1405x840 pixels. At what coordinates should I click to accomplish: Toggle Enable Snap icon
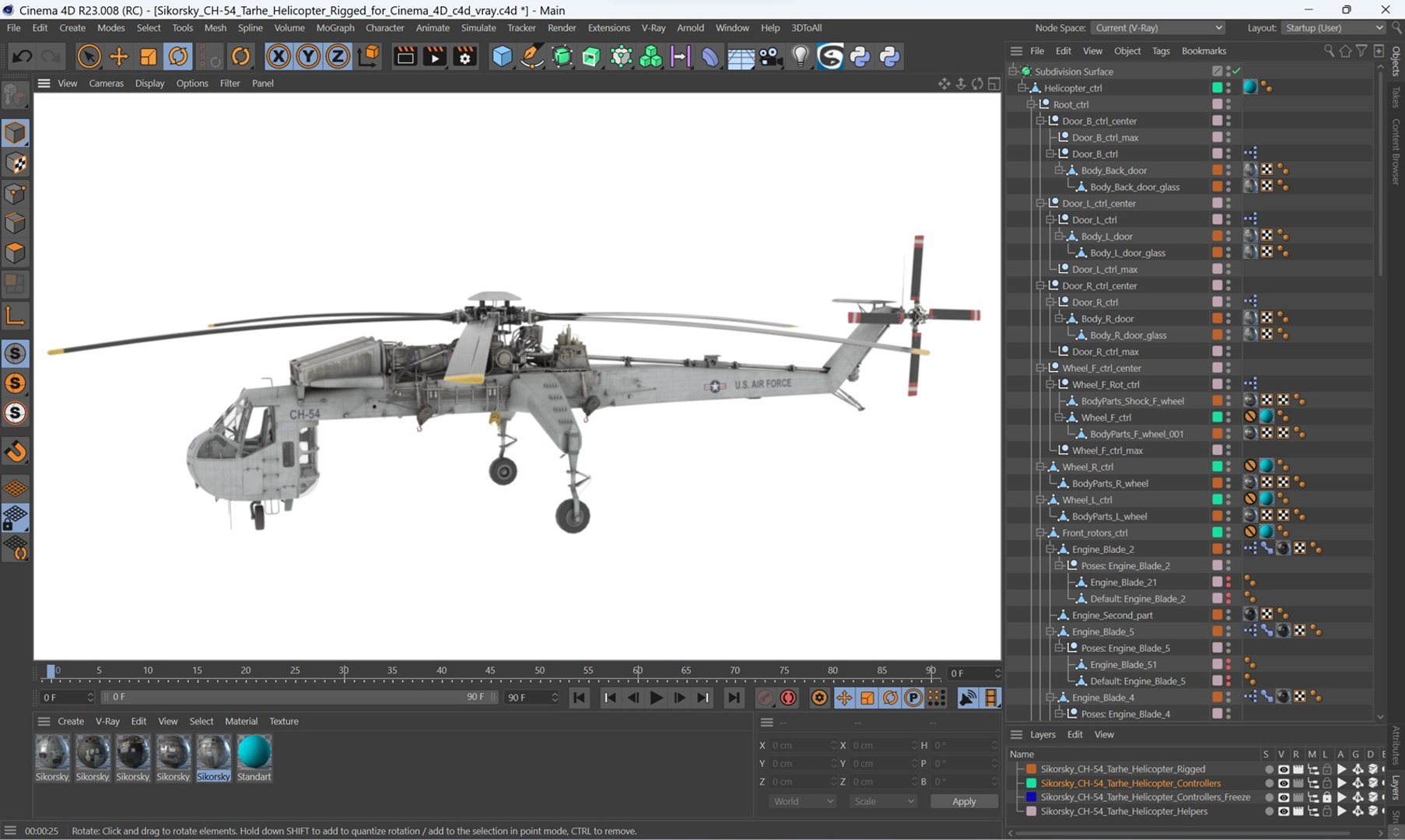click(x=16, y=452)
